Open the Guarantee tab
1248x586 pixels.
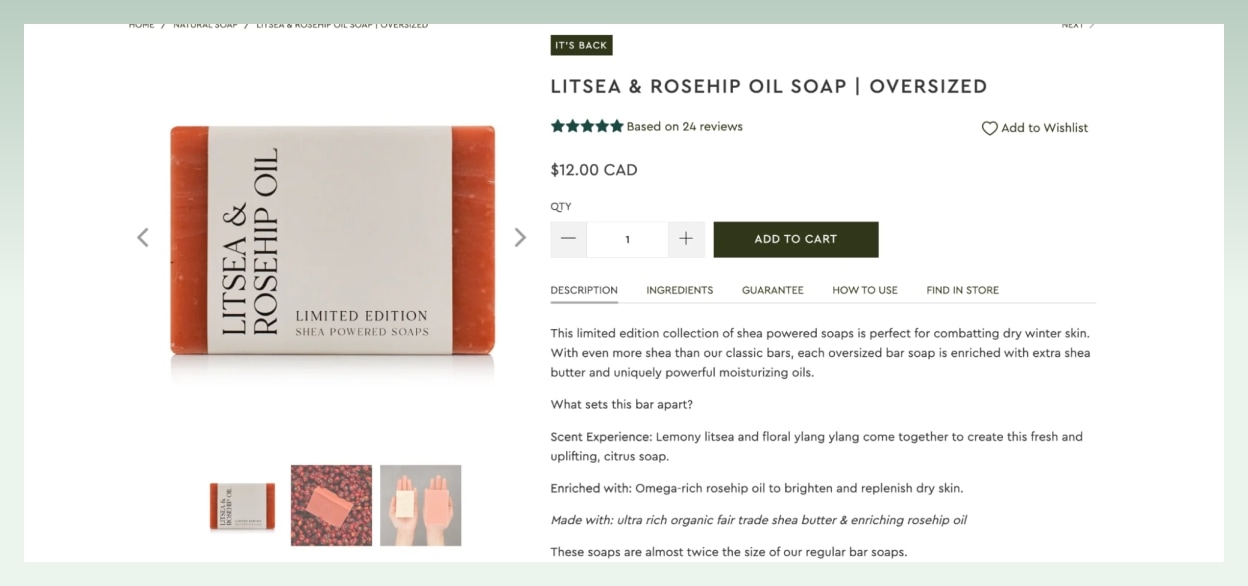(x=772, y=290)
